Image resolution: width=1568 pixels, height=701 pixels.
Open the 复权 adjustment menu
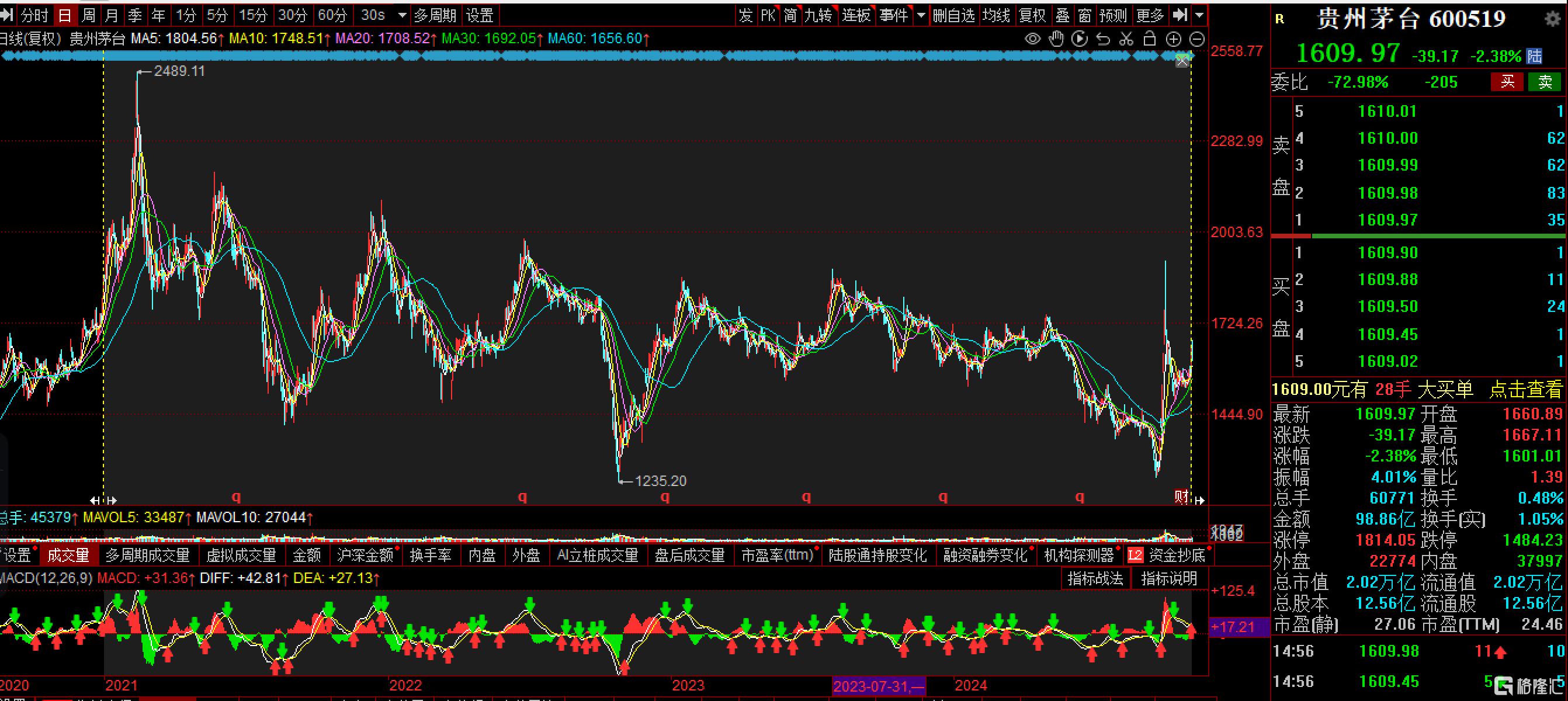(x=1032, y=15)
